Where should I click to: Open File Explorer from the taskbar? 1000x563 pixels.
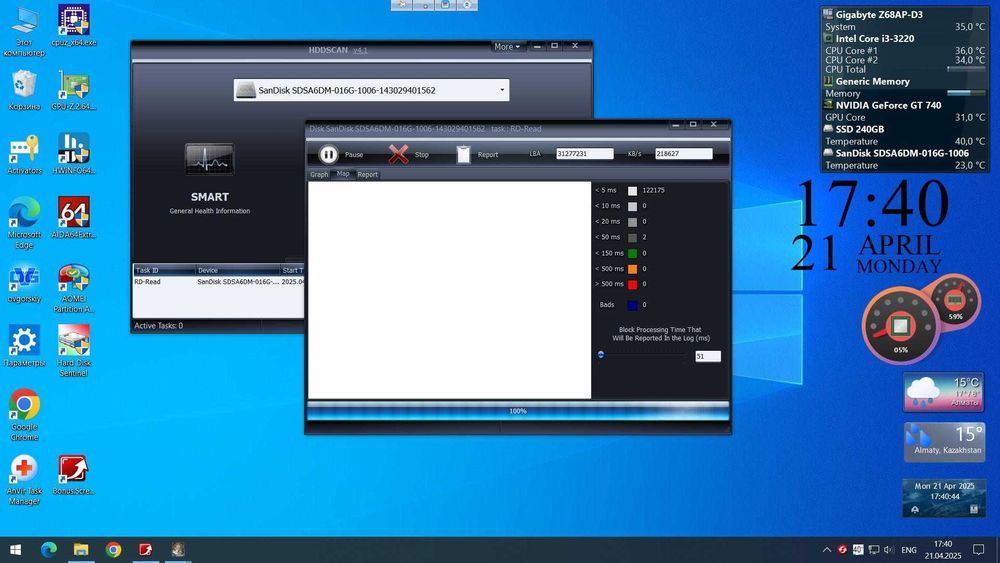point(81,550)
